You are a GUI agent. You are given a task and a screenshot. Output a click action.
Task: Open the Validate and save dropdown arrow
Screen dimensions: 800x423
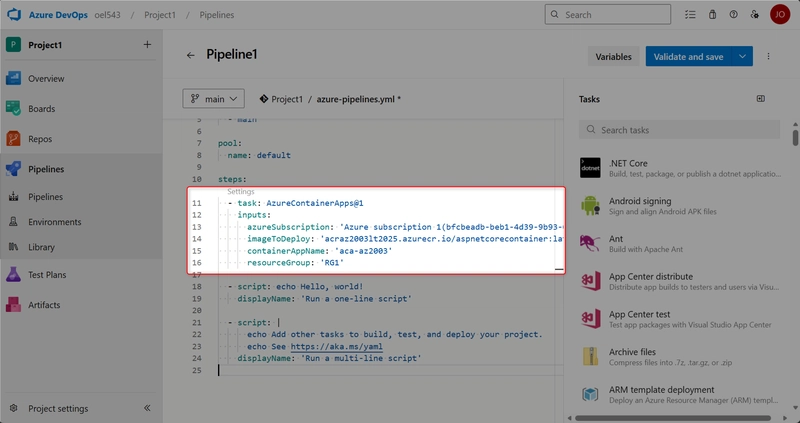click(x=742, y=57)
